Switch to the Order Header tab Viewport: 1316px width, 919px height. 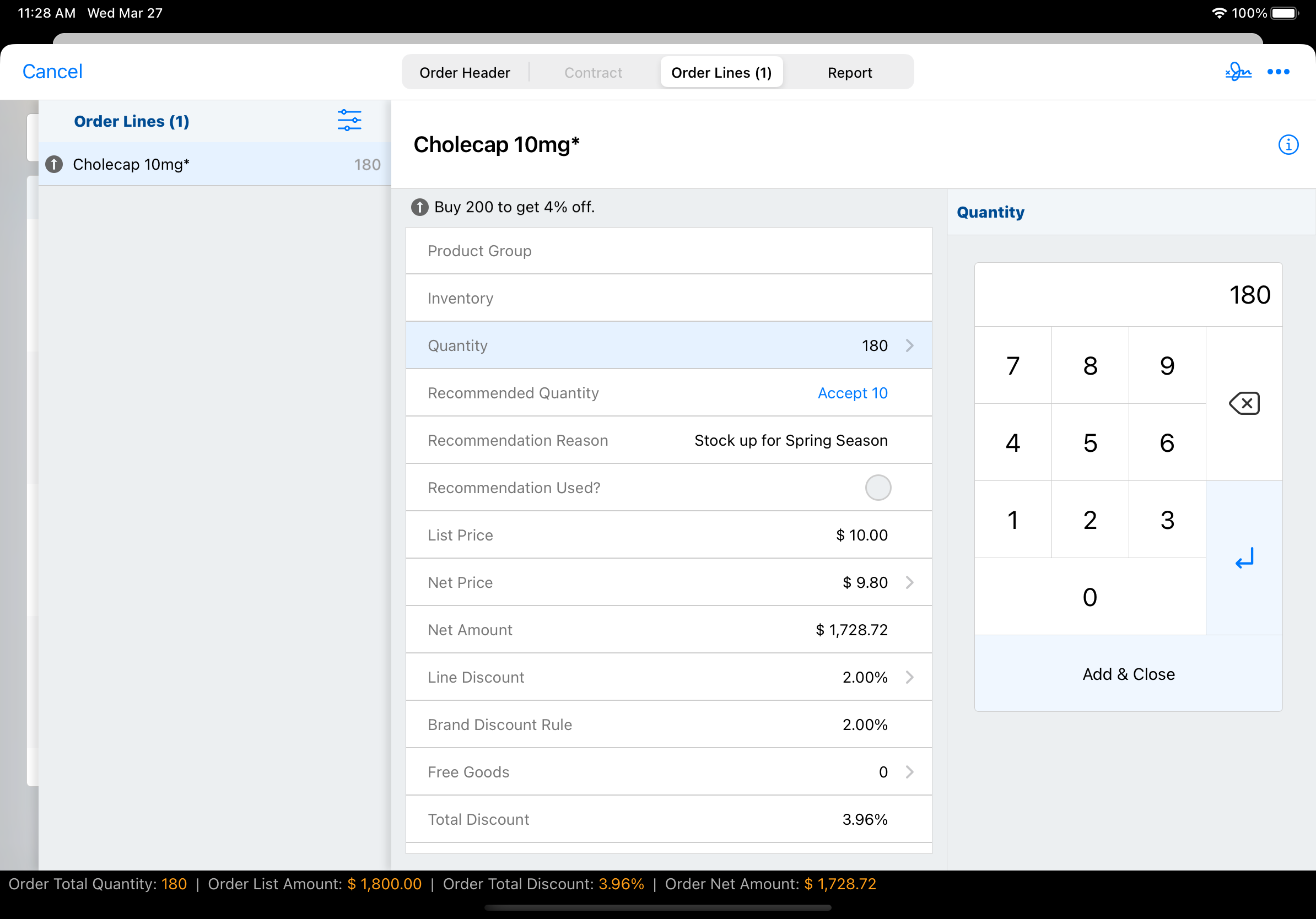tap(464, 73)
